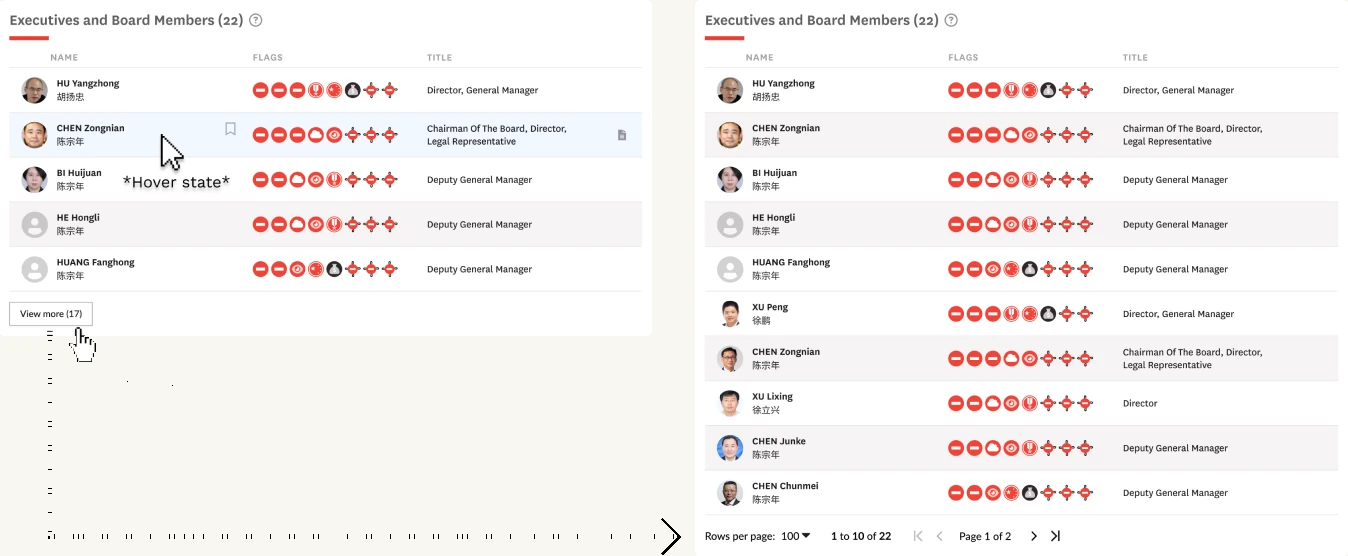The image size is (1348, 556).
Task: Click exclamation shield flag for HU Yangzhong, left panel
Action: (316, 90)
